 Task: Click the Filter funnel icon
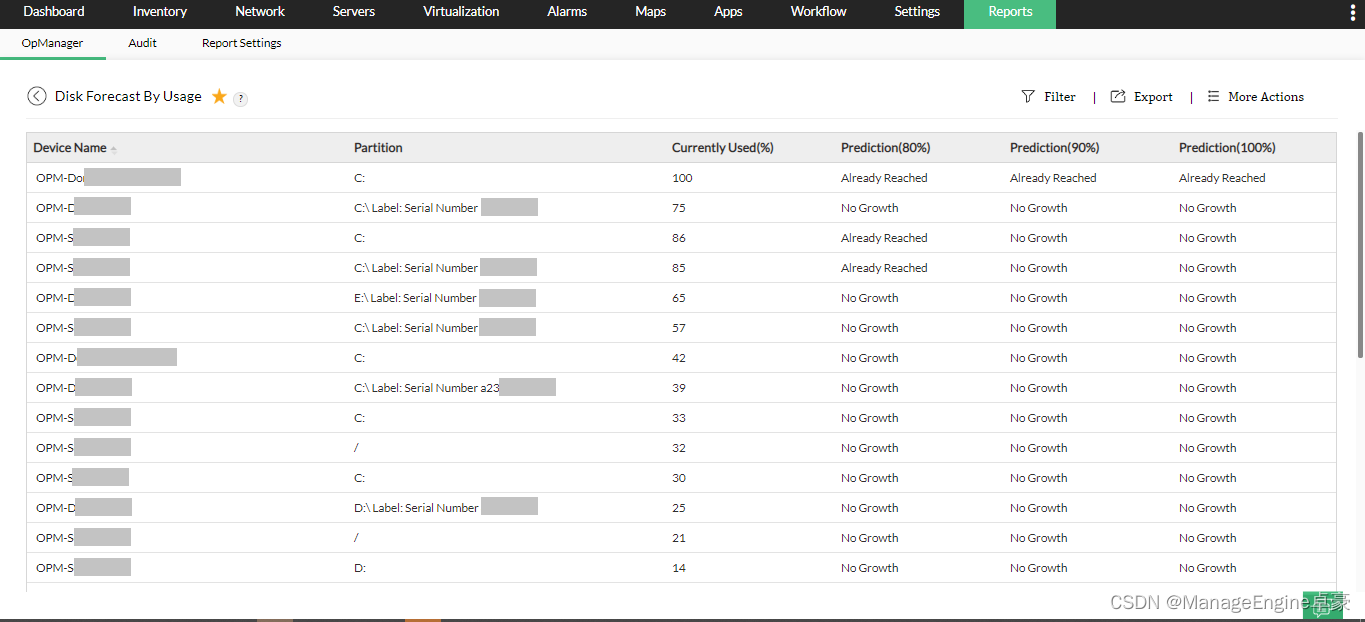coord(1028,97)
